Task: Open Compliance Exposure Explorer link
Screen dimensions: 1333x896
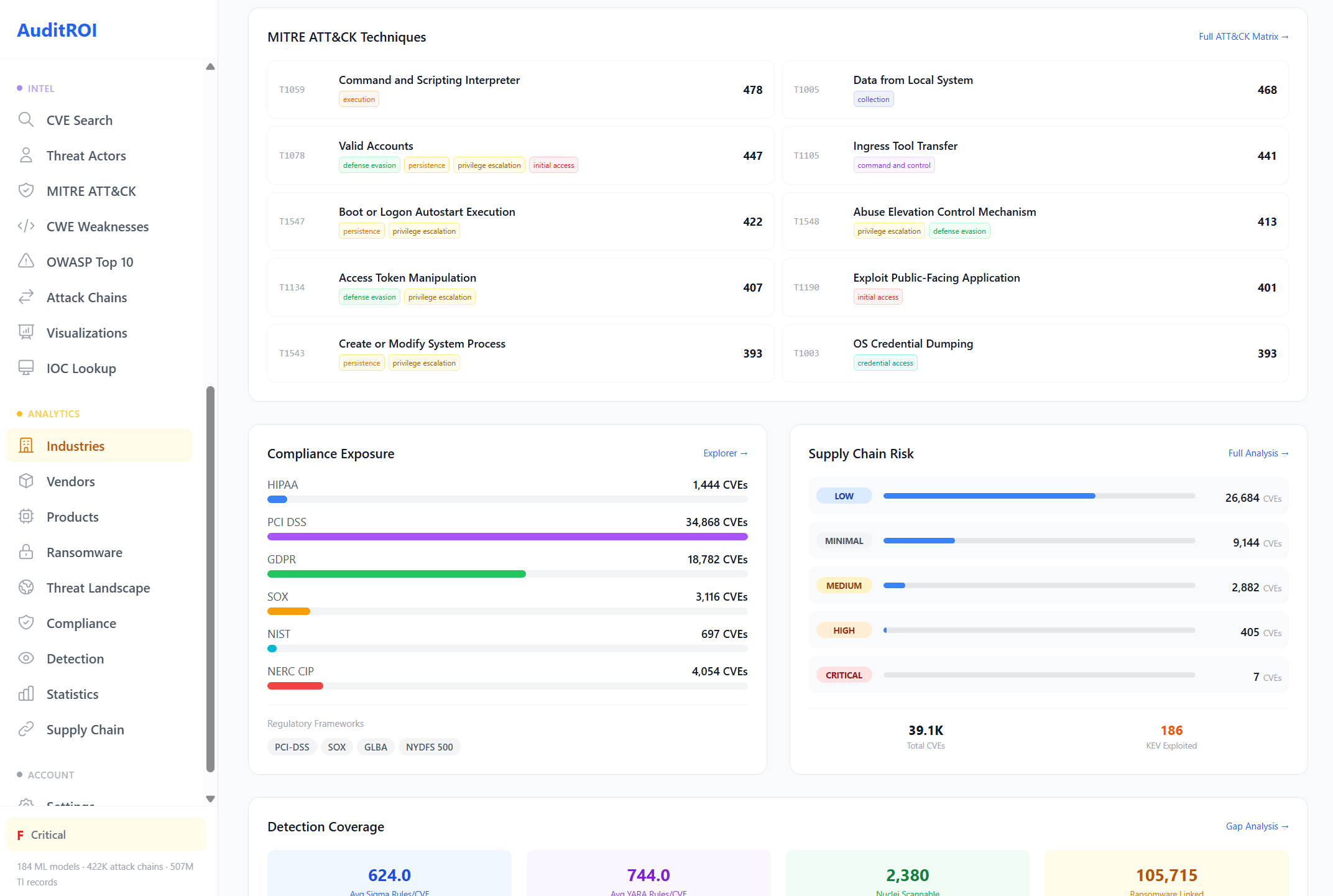Action: (724, 453)
